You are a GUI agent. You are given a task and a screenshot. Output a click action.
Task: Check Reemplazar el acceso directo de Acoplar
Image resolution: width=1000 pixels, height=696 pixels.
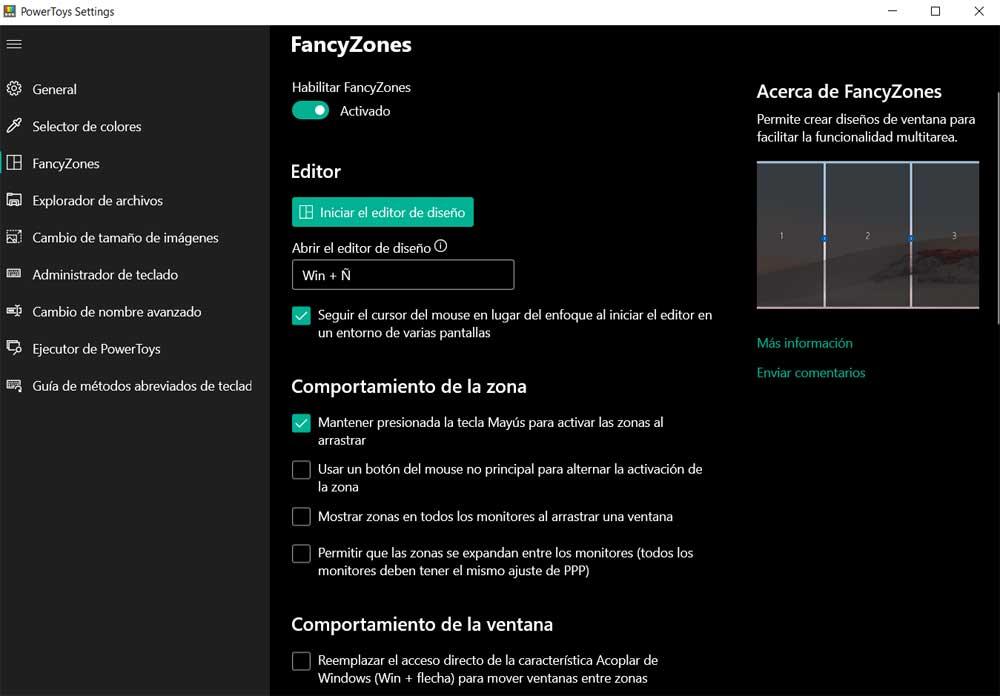click(x=301, y=660)
